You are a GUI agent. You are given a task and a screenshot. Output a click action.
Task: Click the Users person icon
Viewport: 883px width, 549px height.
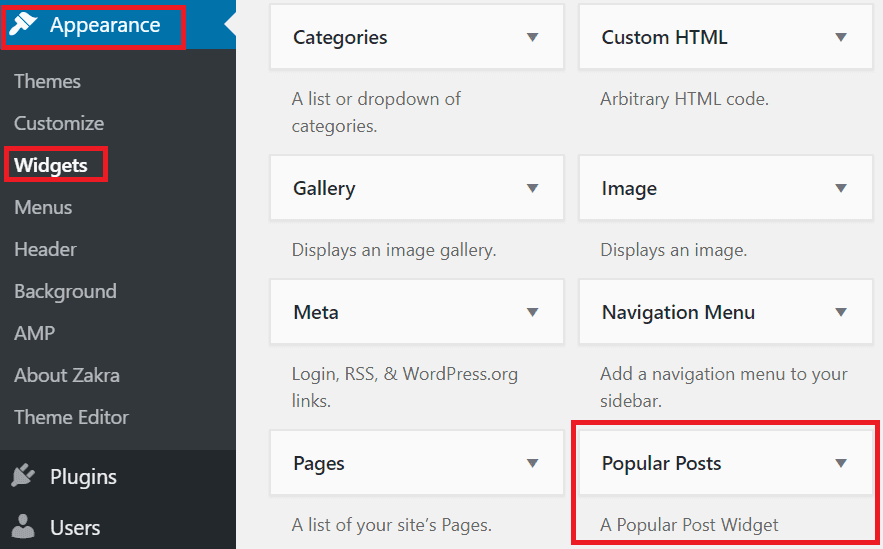[23, 527]
